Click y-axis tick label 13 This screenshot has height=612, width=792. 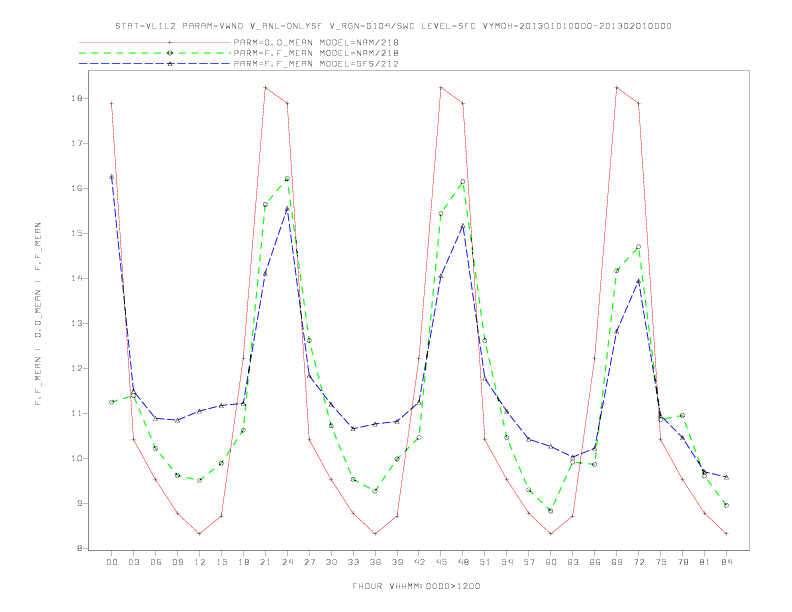pyautogui.click(x=76, y=323)
